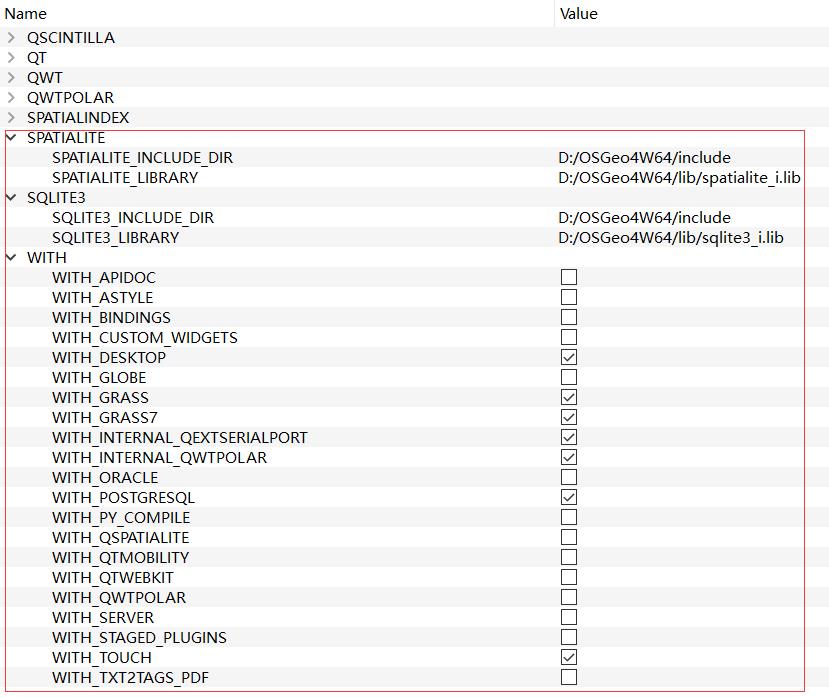Select the QT group label
The width and height of the screenshot is (829, 697).
[x=36, y=58]
